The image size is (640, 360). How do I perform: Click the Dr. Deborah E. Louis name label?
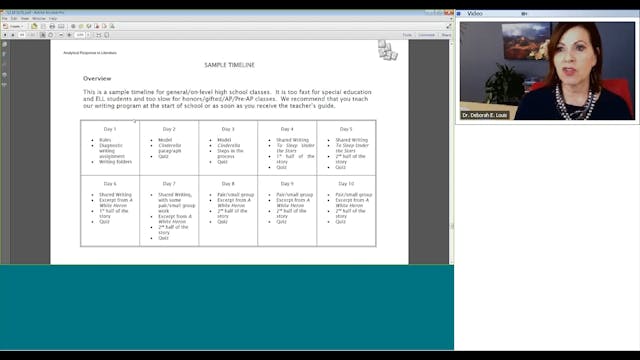tap(484, 116)
